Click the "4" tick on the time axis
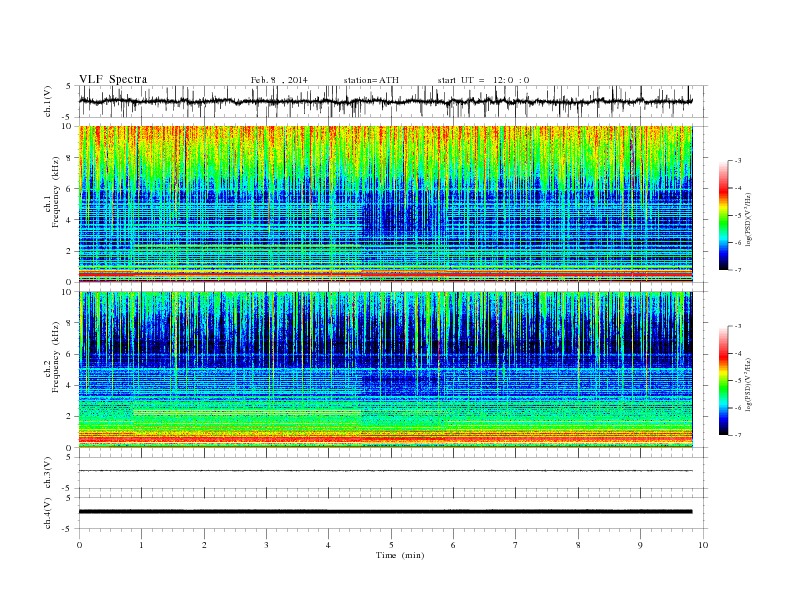Screen dimensions: 792x612 point(328,545)
